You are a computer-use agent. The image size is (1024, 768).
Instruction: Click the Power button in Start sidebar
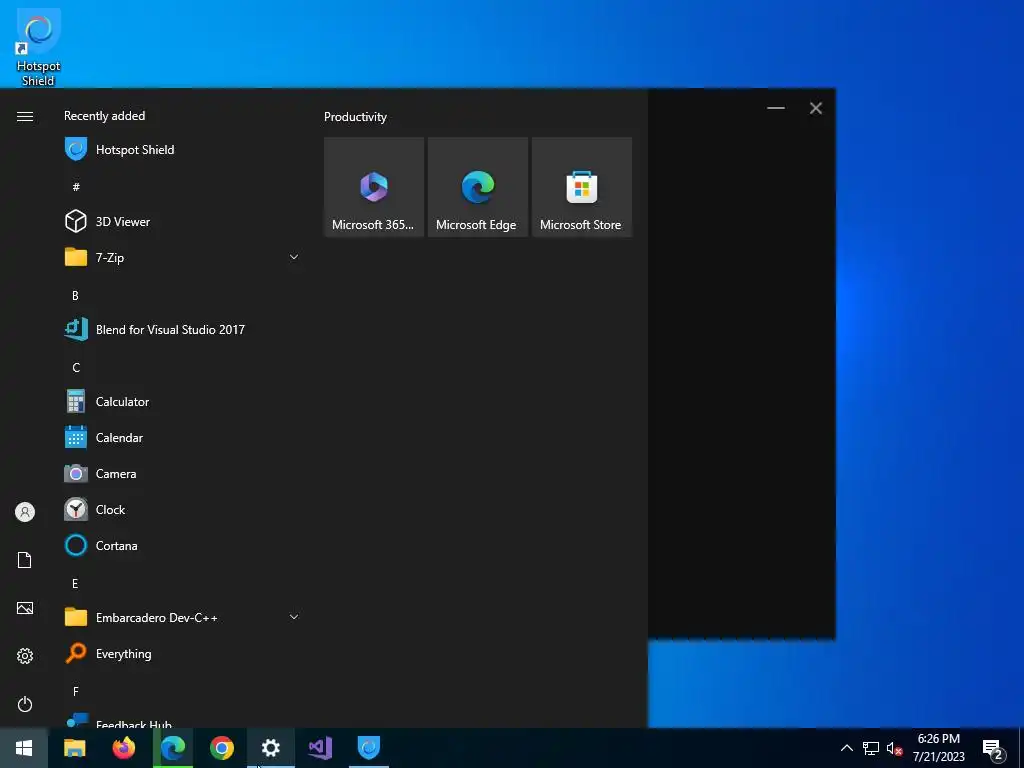click(25, 704)
